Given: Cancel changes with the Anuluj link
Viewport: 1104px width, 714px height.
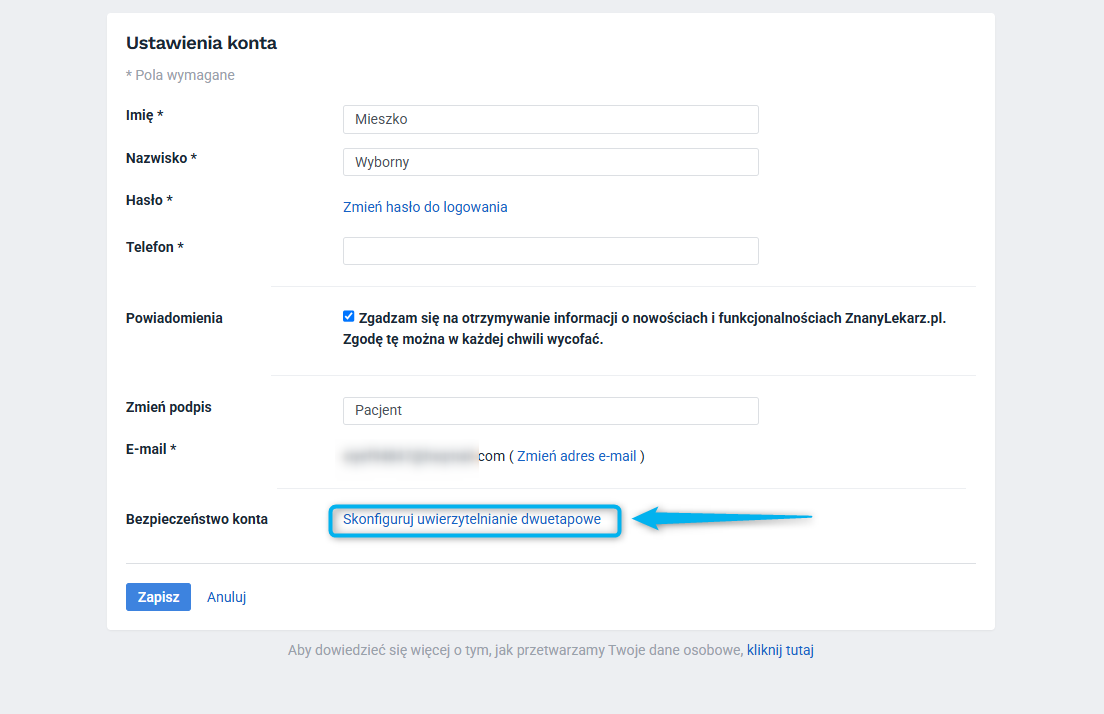Looking at the screenshot, I should [226, 596].
